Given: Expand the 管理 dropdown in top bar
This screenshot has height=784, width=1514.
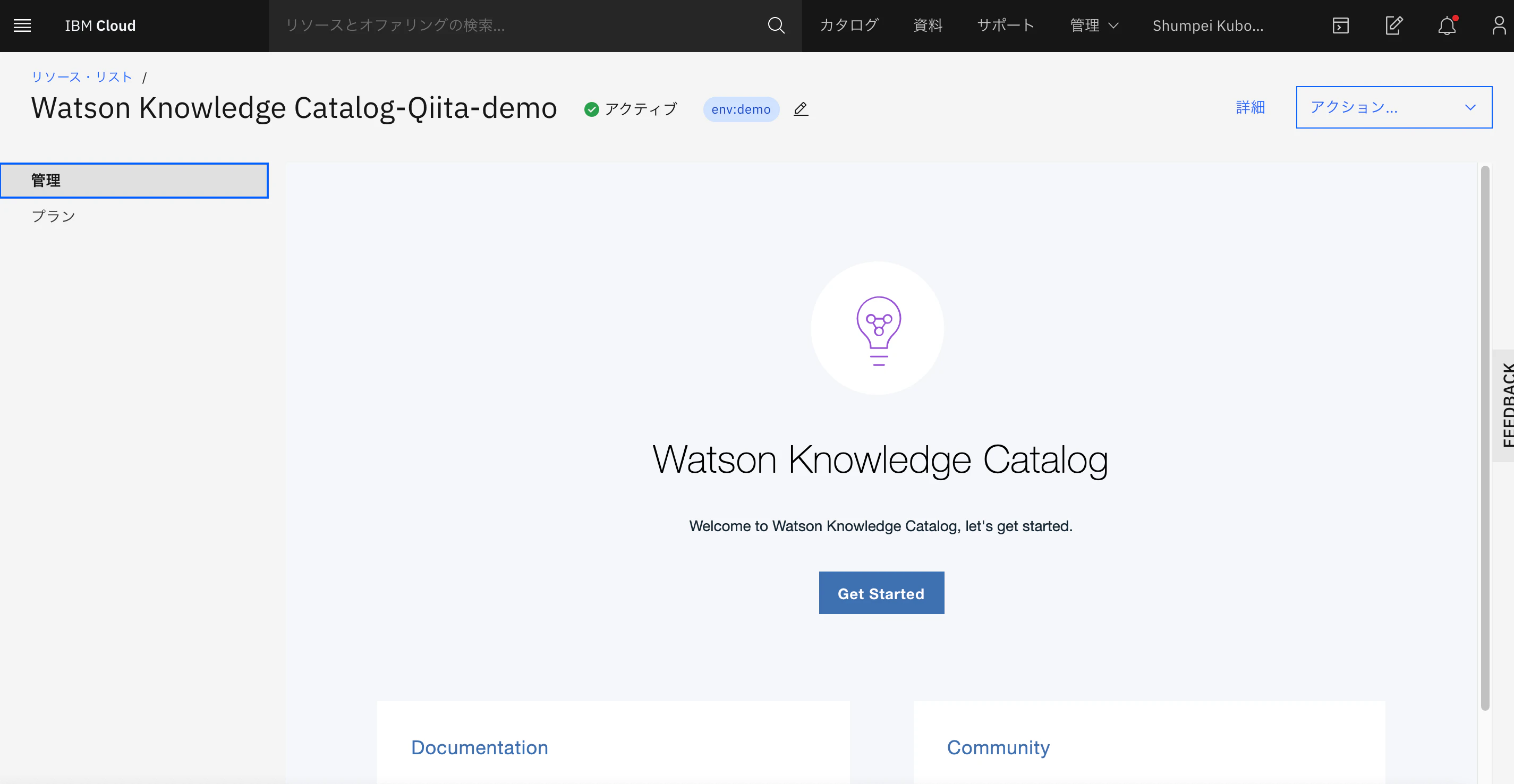Looking at the screenshot, I should [x=1094, y=25].
